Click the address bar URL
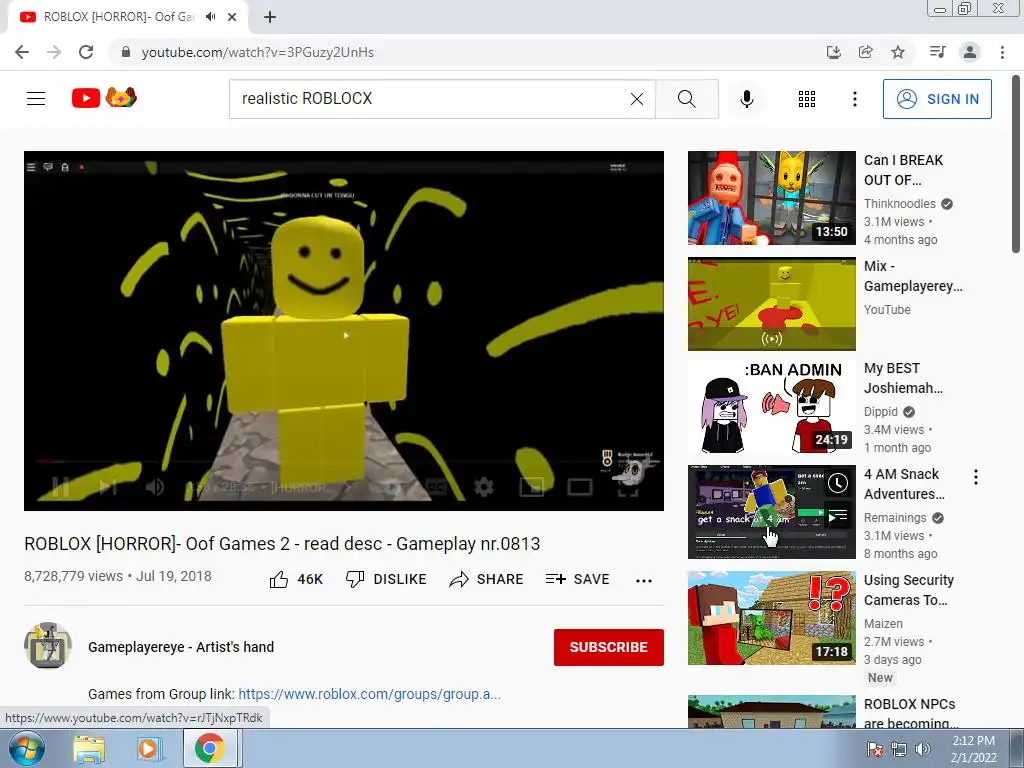The image size is (1024, 768). pyautogui.click(x=257, y=52)
